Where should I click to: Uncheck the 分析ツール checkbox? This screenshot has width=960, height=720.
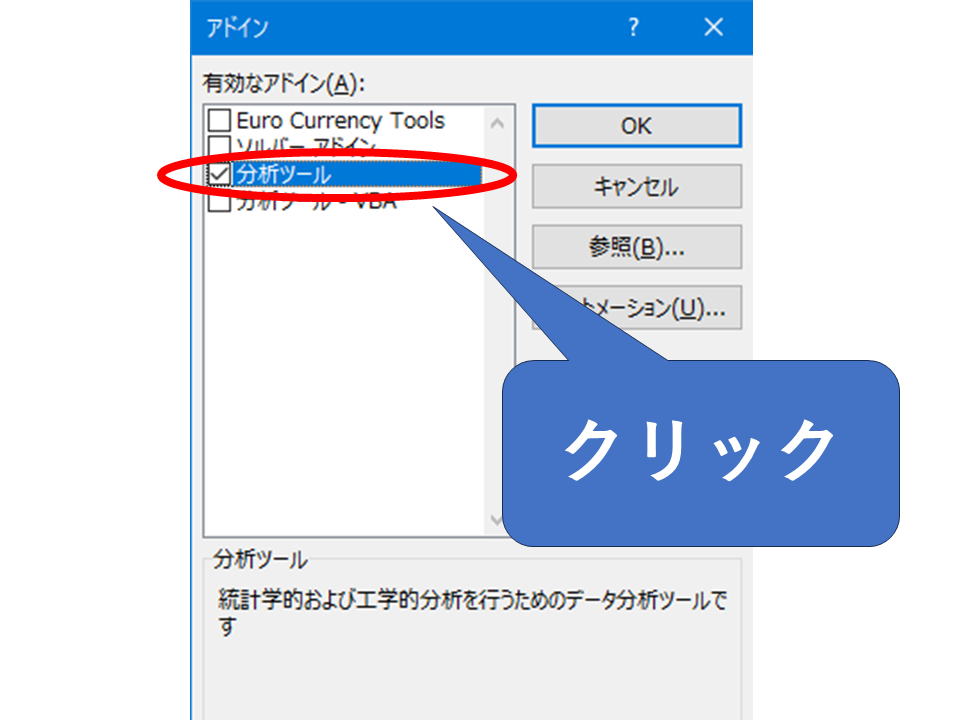pyautogui.click(x=219, y=174)
